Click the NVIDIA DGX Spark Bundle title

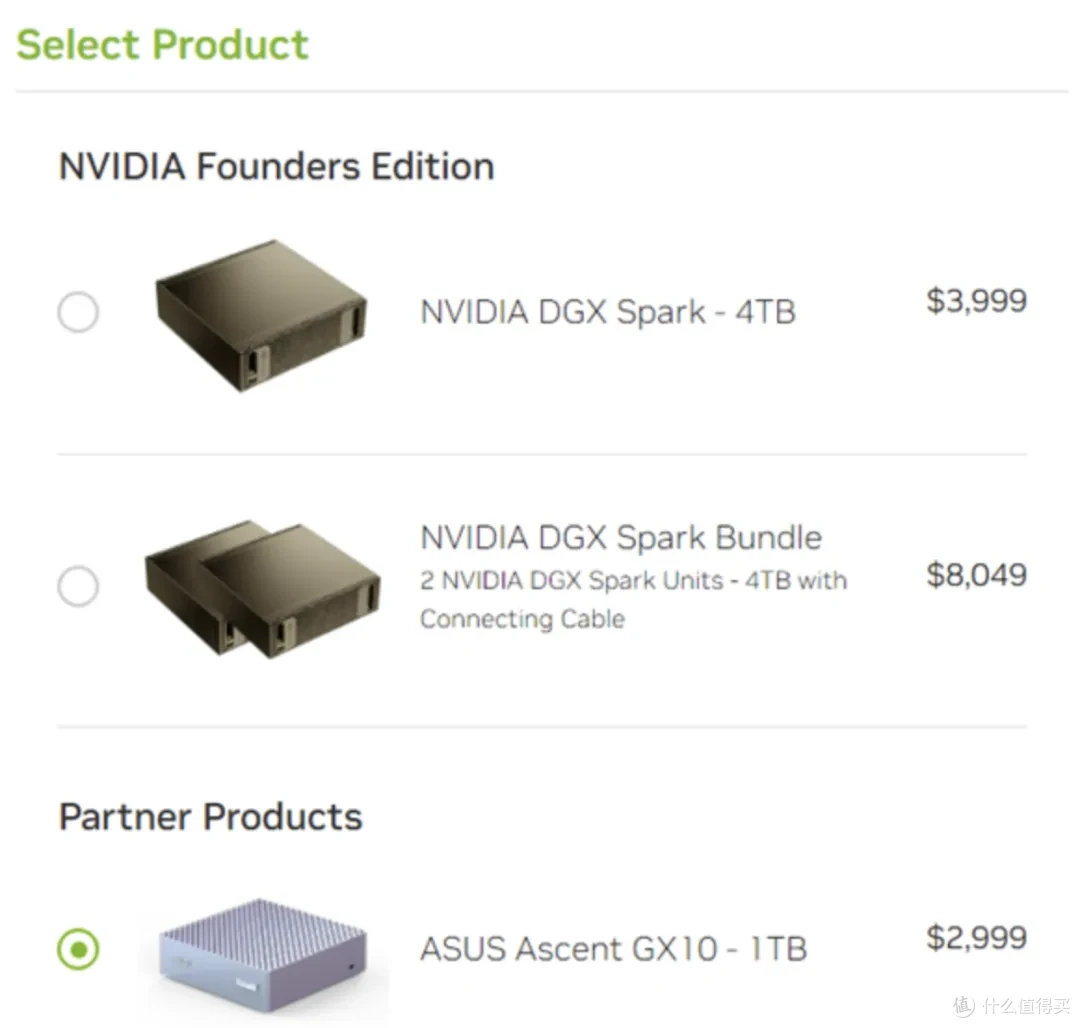(x=621, y=537)
